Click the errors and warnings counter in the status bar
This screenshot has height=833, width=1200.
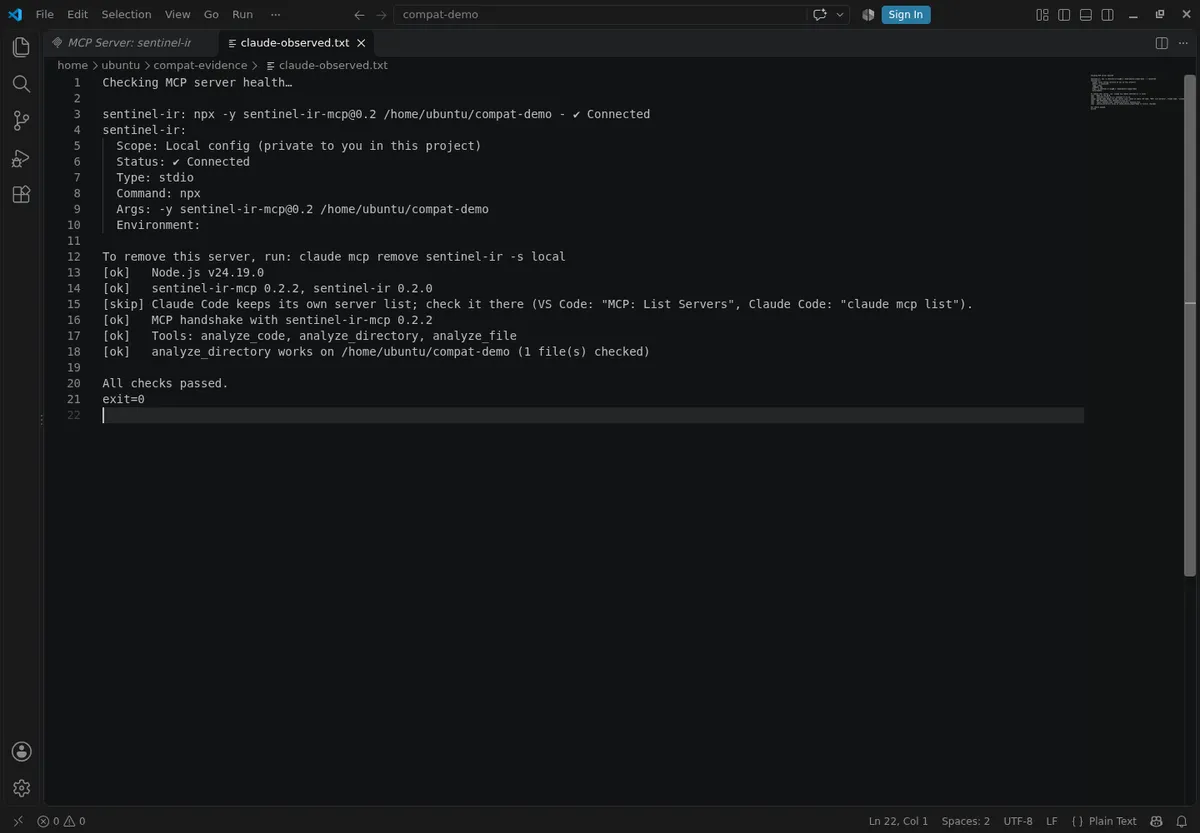pyautogui.click(x=61, y=821)
